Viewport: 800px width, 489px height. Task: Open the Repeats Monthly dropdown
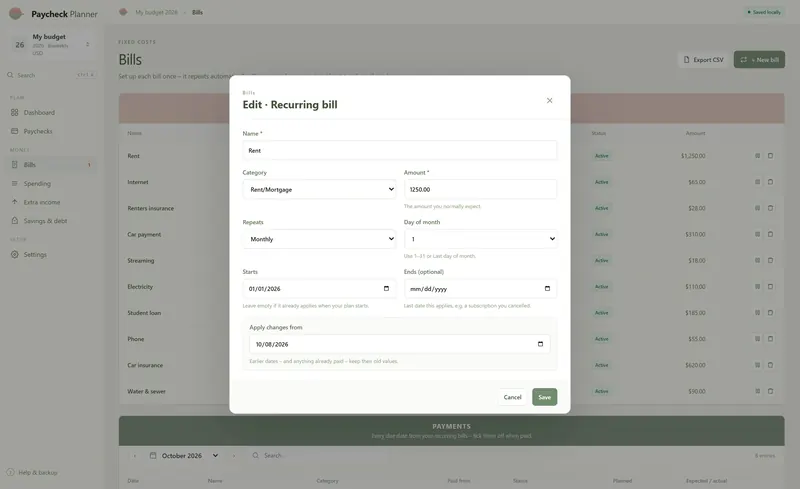click(x=319, y=239)
